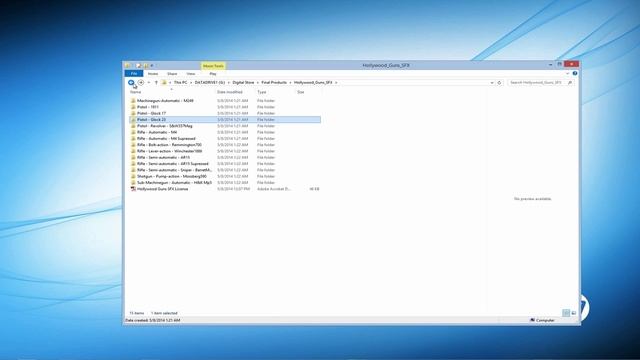
Task: Go back with the blue Back arrow
Action: tap(131, 82)
